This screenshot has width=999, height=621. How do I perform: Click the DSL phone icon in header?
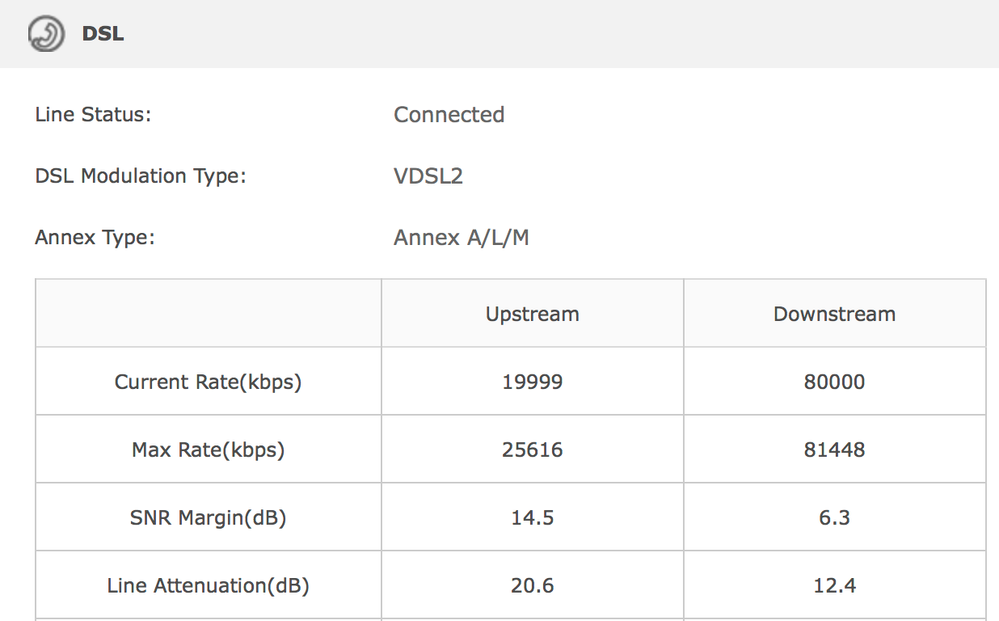click(x=46, y=34)
